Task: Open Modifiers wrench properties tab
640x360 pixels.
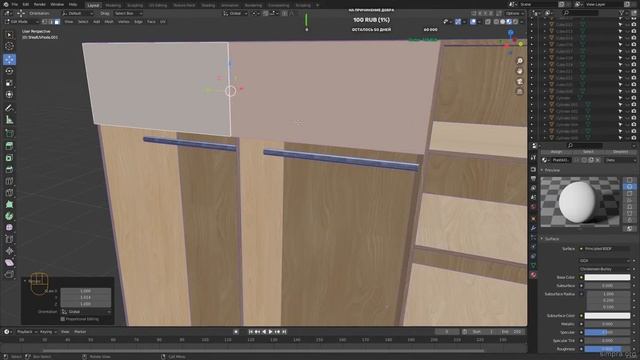Action: [x=533, y=228]
